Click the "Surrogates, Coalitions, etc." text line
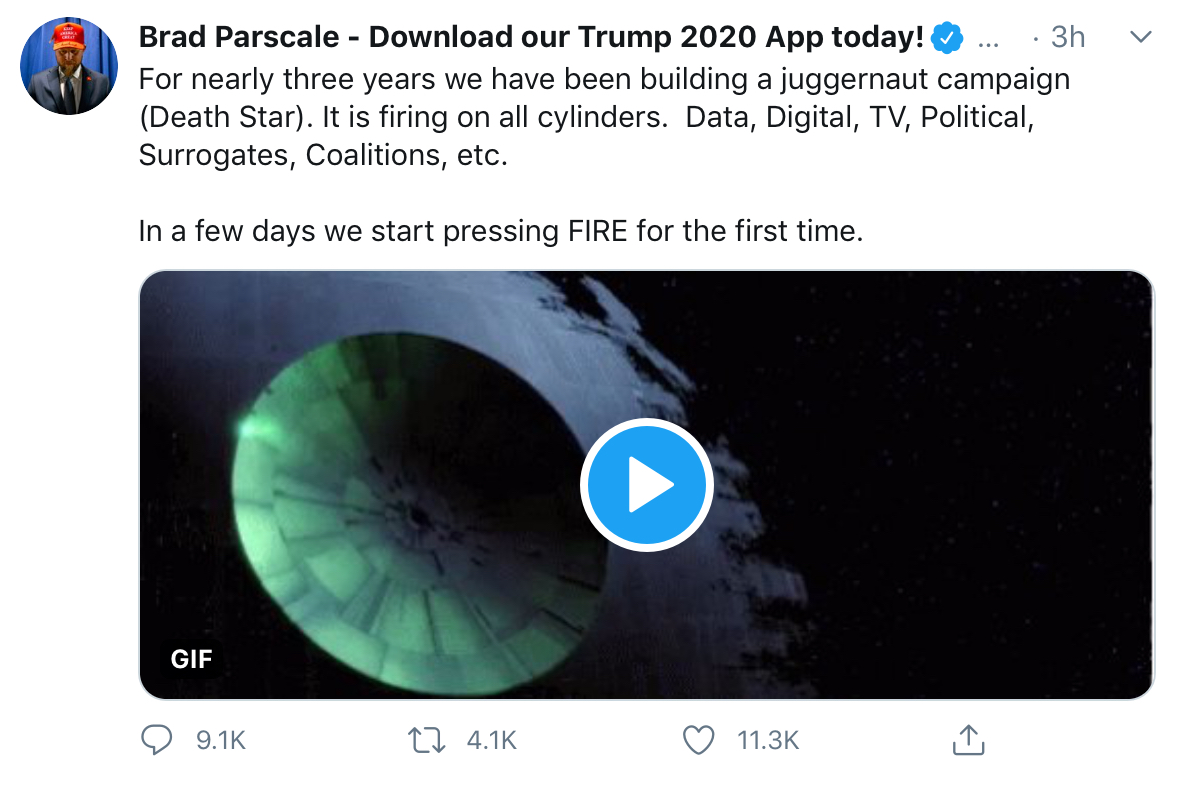Screen dimensions: 1182x806 coord(323,156)
